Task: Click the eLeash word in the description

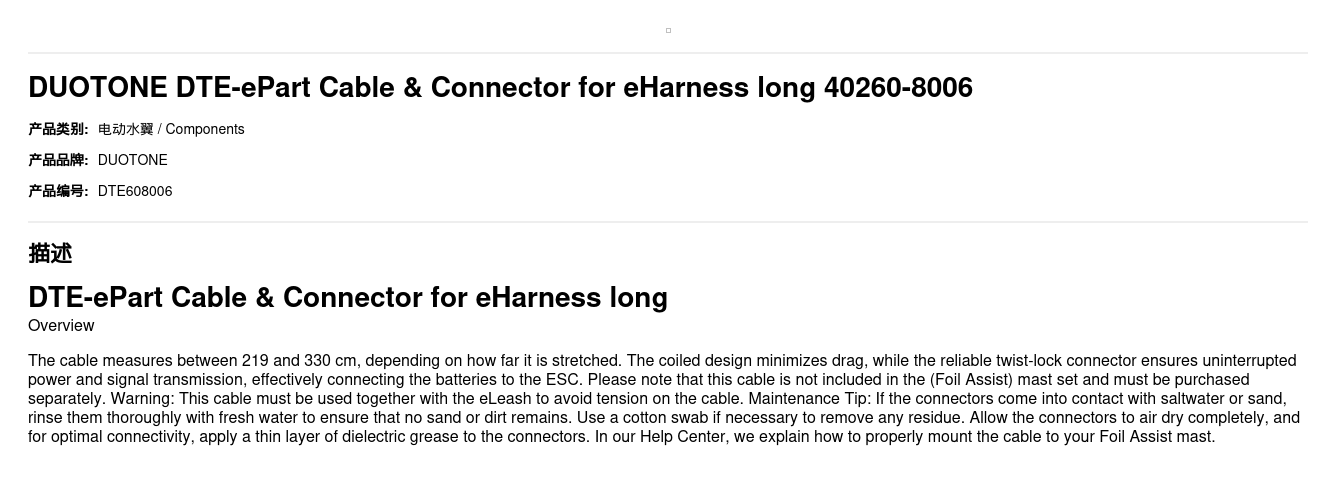Action: click(505, 398)
